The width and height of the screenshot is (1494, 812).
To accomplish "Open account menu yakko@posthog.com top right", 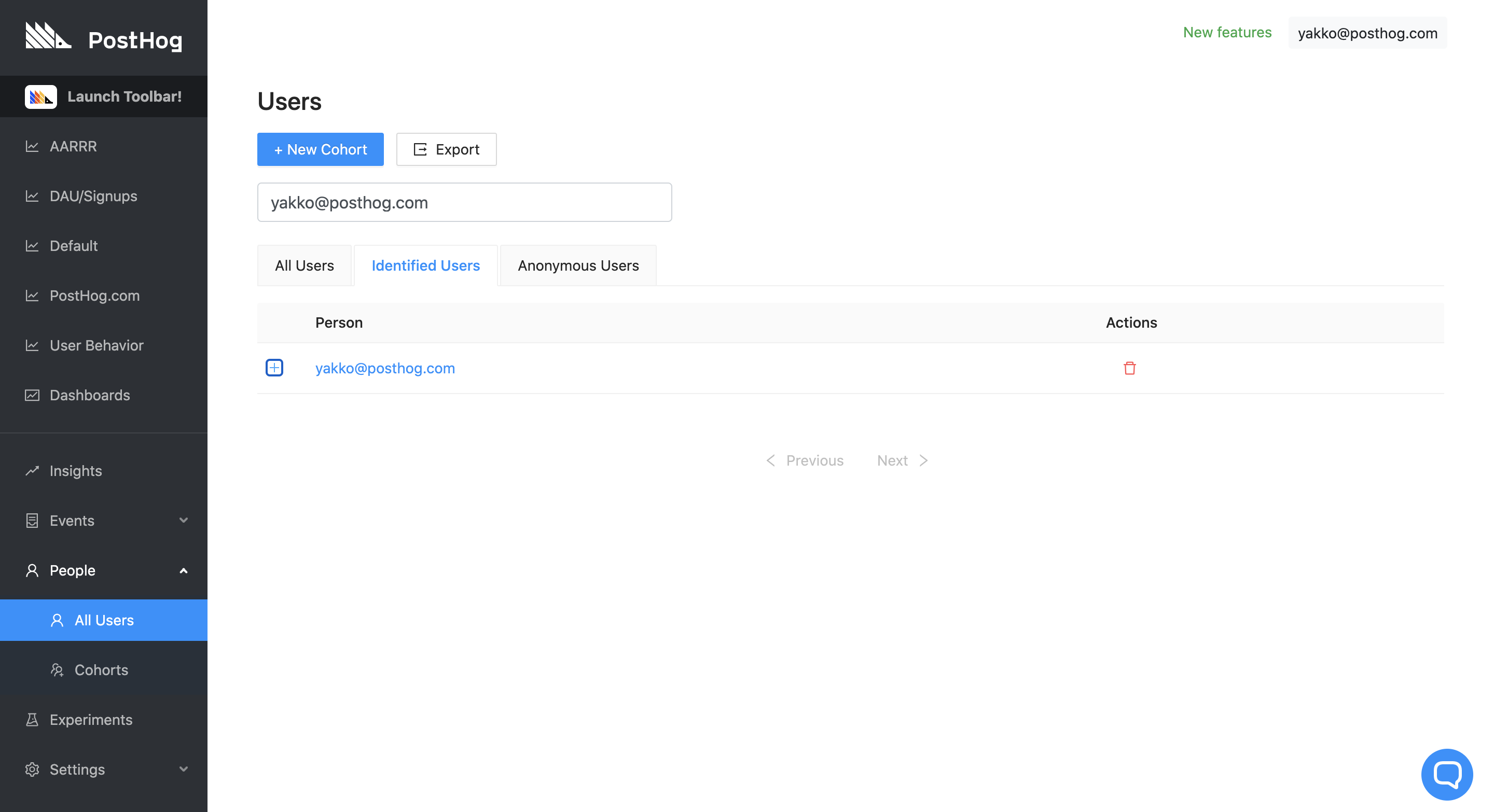I will 1367,33.
